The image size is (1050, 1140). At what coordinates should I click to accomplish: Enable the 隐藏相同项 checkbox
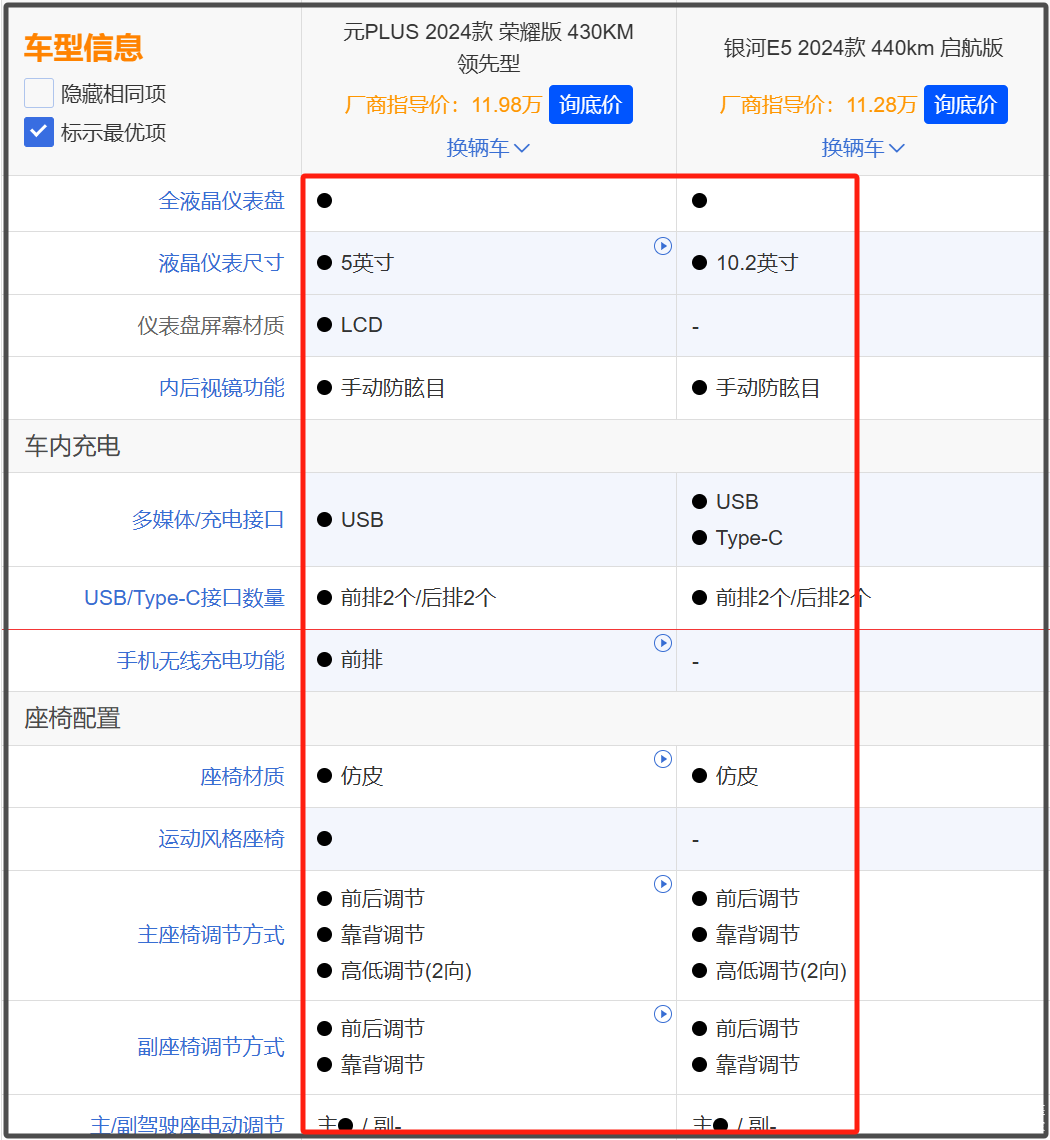[39, 94]
